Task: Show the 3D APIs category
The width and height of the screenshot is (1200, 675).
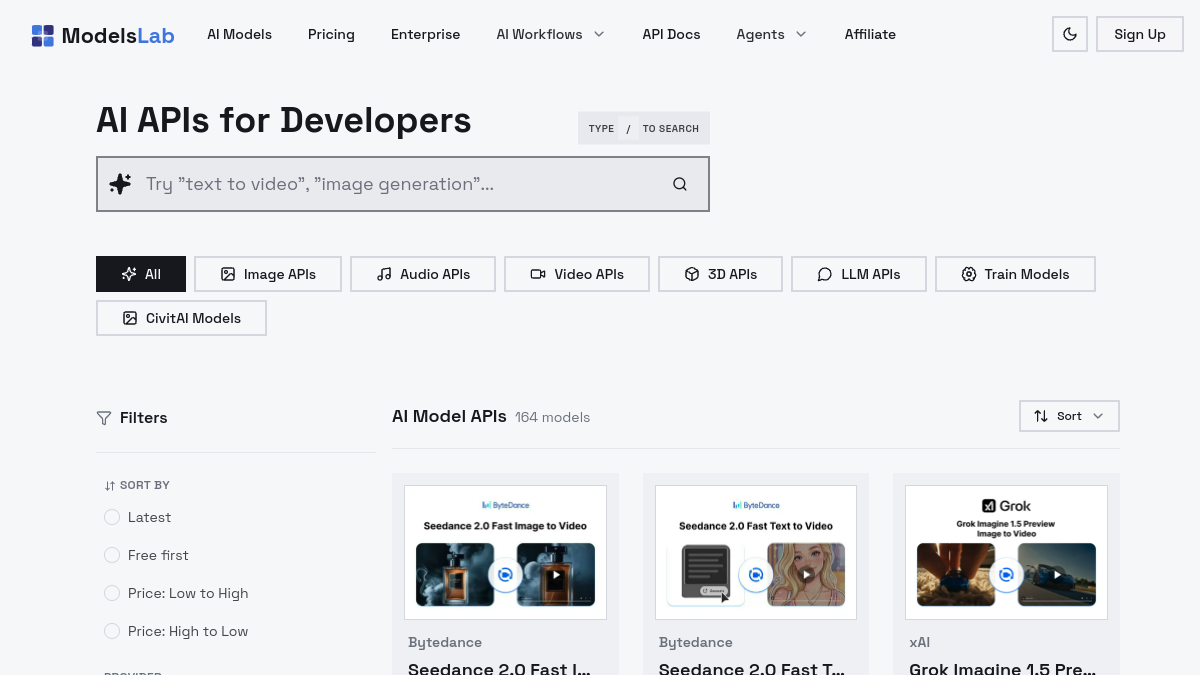Action: tap(720, 274)
